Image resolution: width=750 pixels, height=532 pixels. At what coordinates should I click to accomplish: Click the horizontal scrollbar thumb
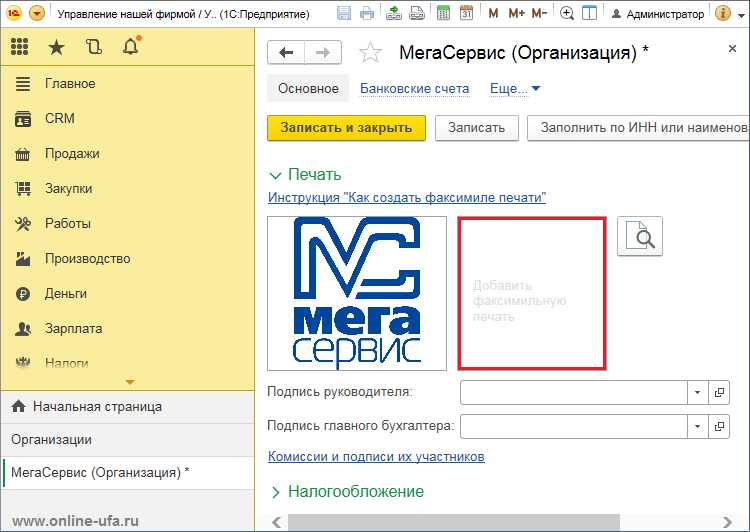pos(453,522)
